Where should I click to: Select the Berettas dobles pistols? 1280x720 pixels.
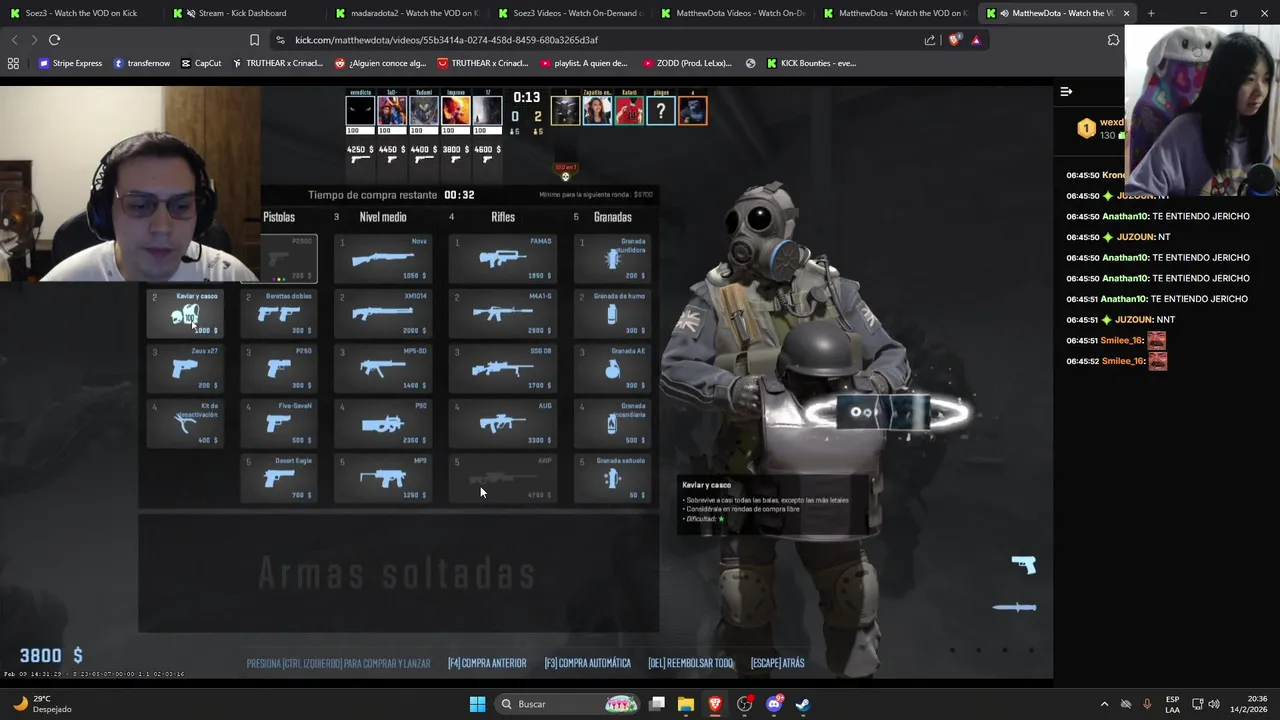point(280,313)
